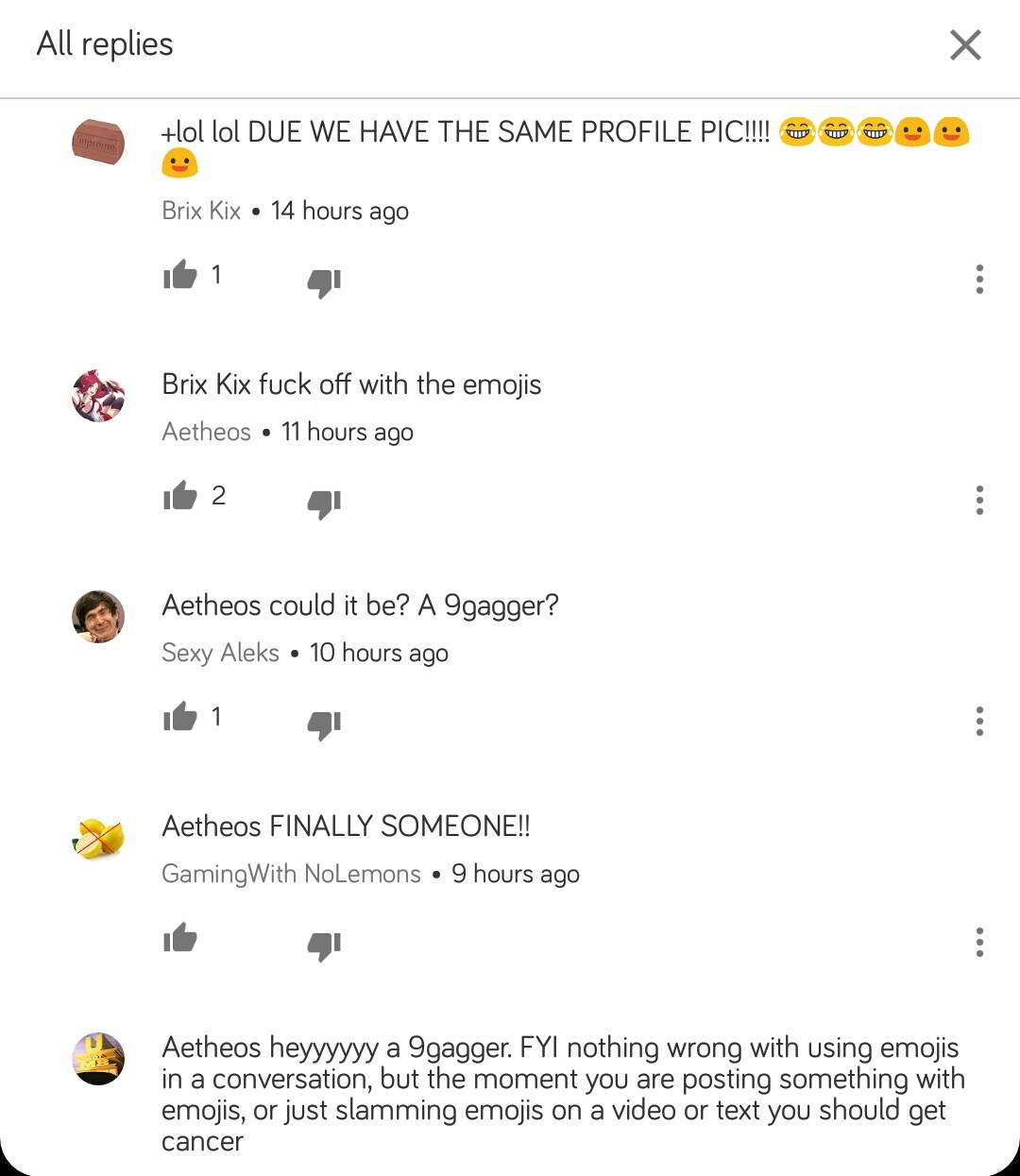Visit the Brix Kix channel name link

pos(201,211)
